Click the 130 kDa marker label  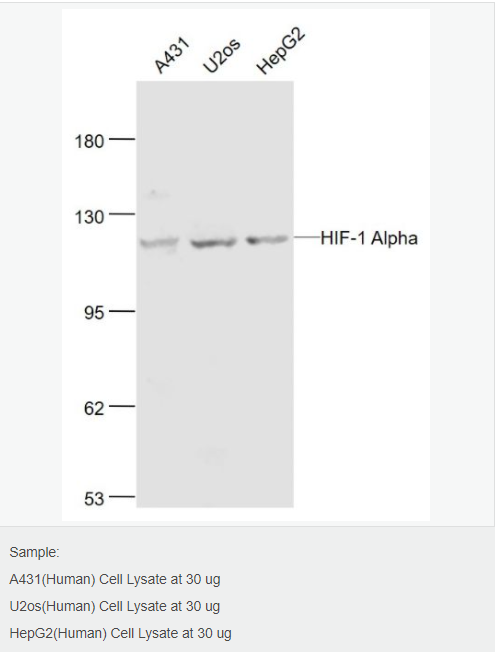tap(89, 217)
